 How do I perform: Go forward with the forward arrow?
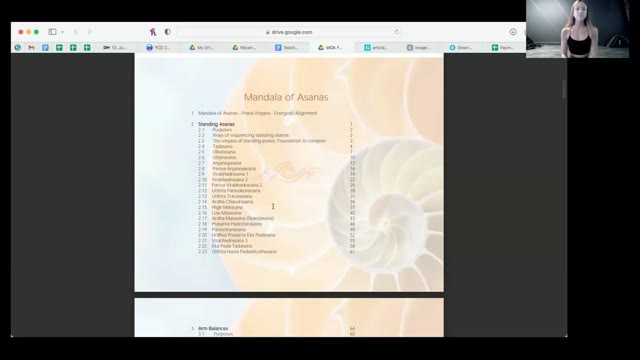pos(89,32)
